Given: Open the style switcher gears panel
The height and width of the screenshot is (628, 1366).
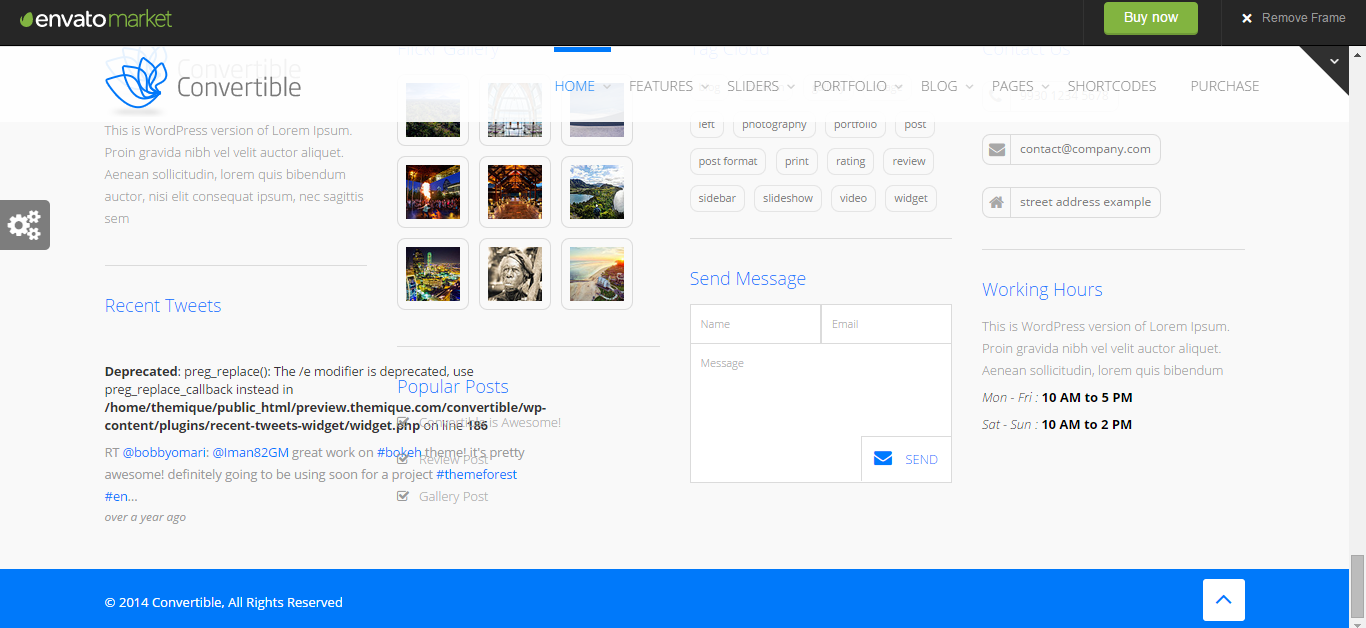Looking at the screenshot, I should click(25, 225).
